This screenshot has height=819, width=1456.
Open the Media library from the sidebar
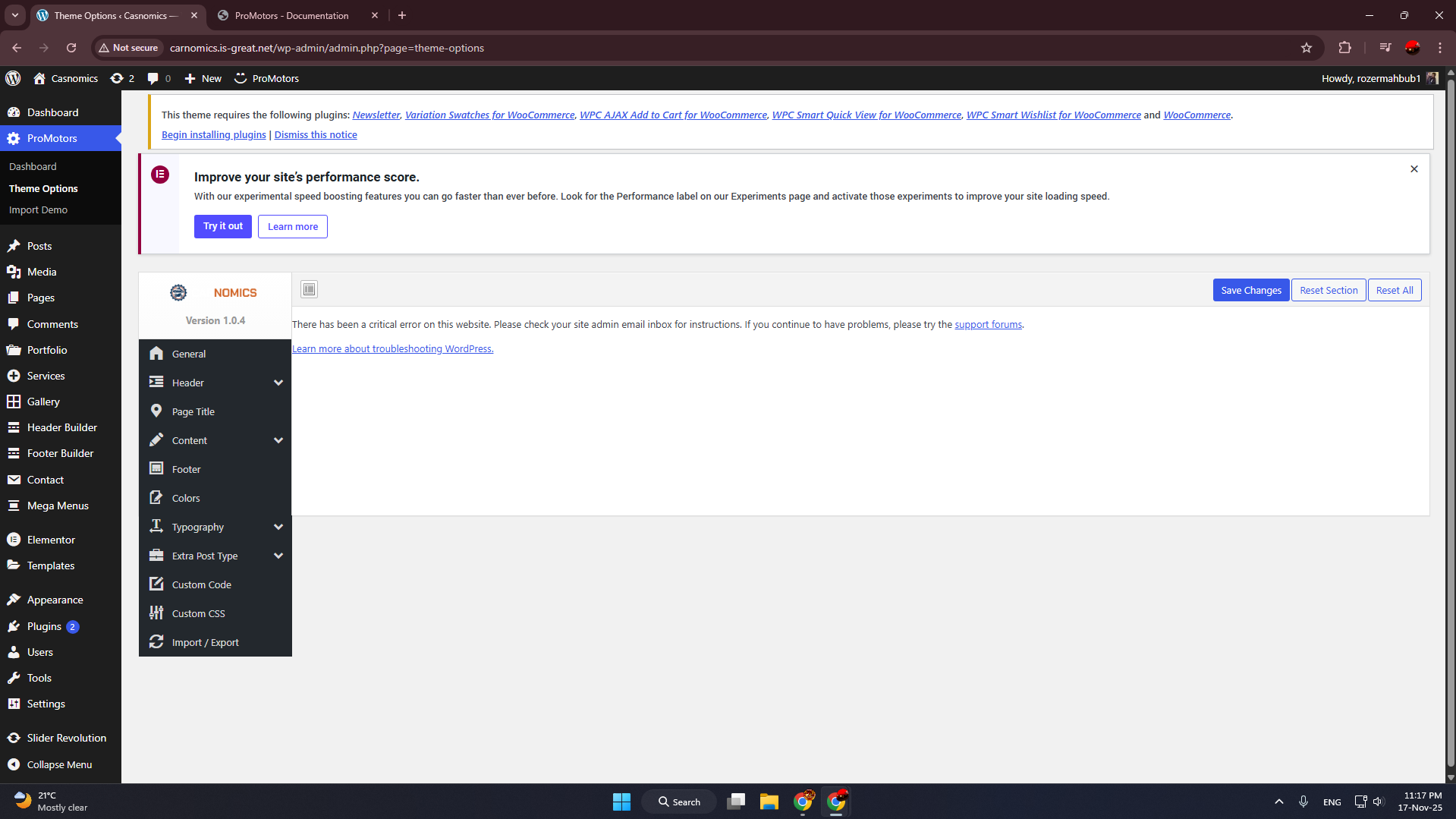tap(41, 271)
